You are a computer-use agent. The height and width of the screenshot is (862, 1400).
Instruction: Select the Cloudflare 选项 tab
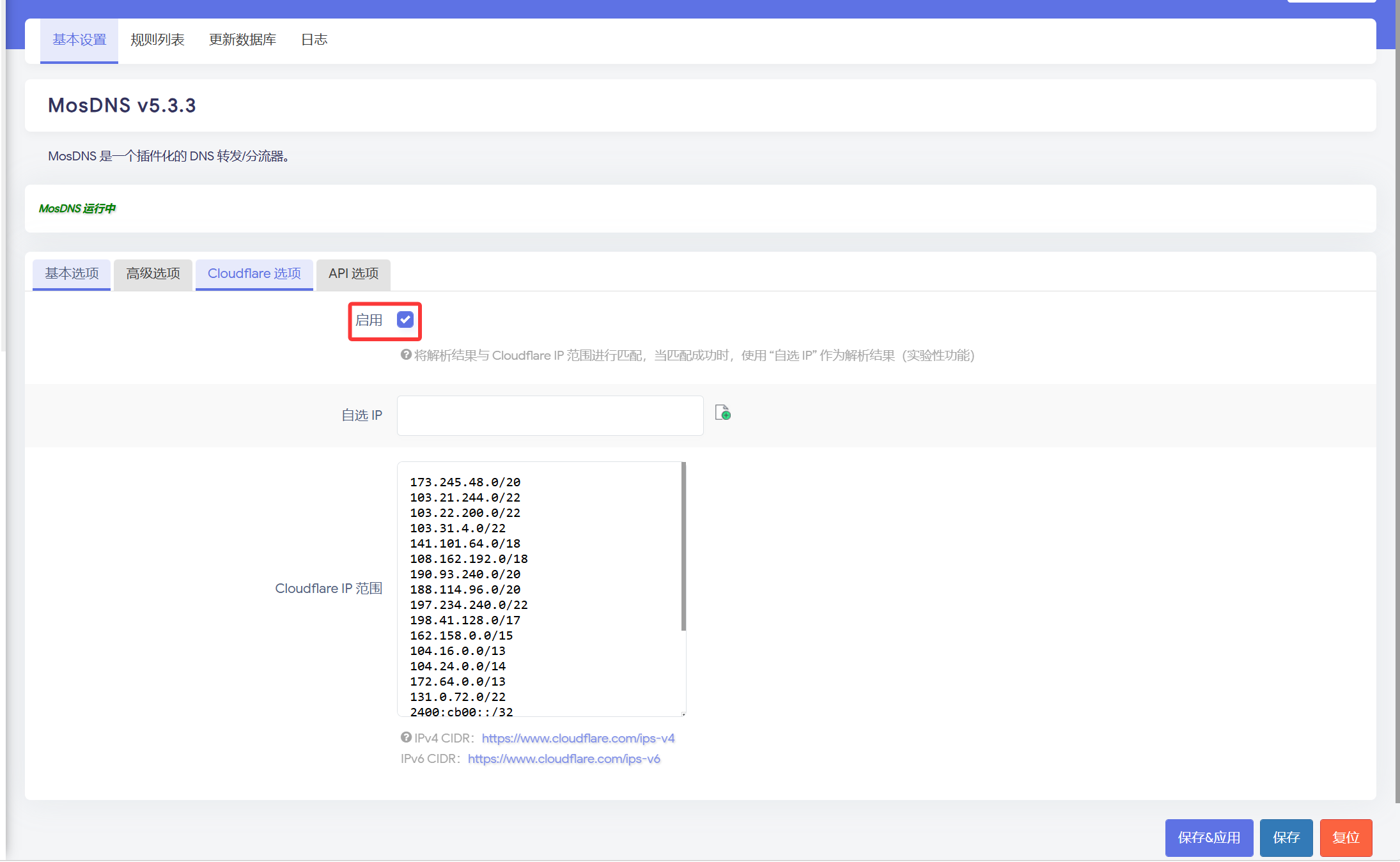click(x=254, y=273)
